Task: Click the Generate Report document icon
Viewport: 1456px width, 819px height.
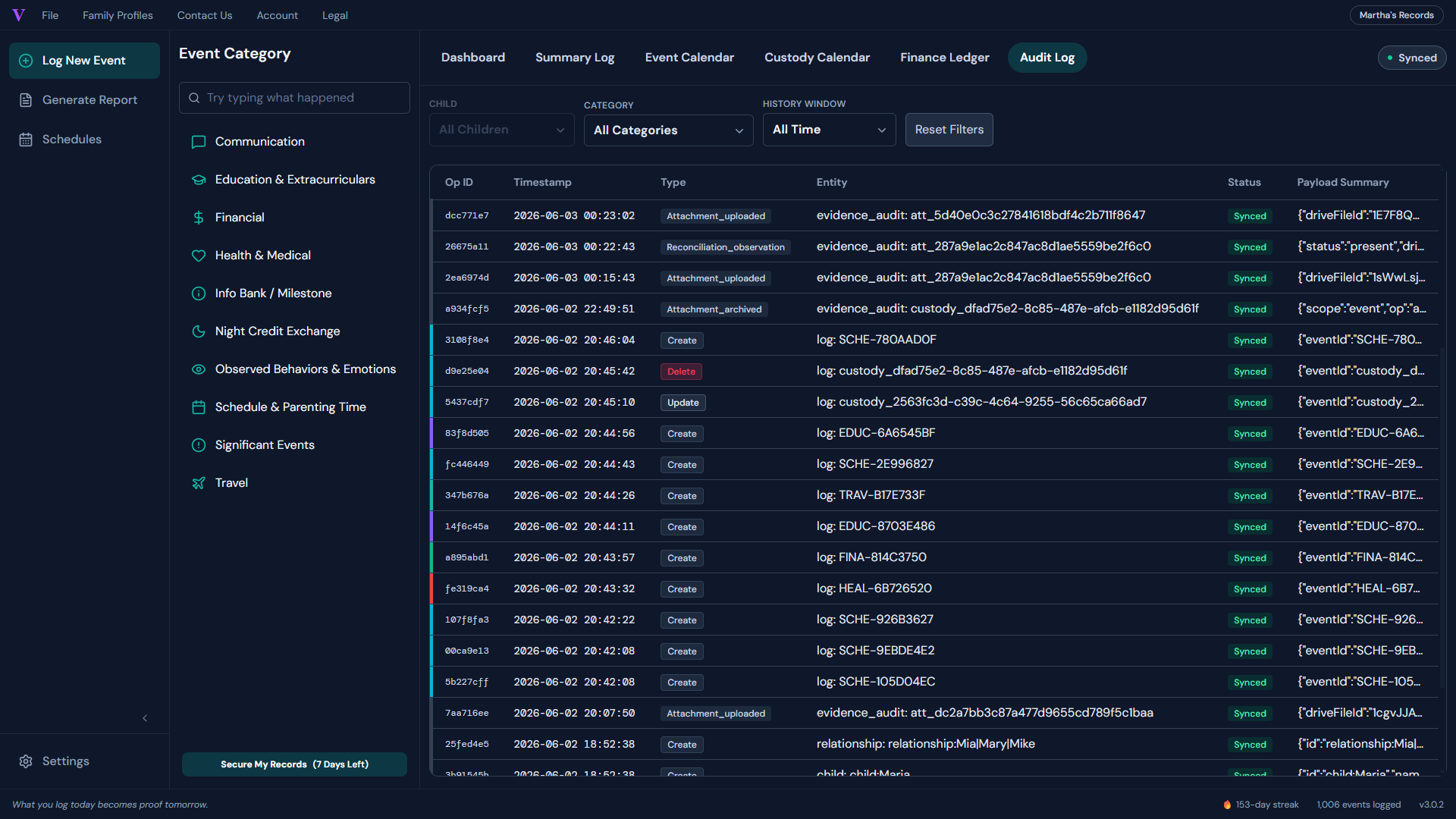Action: pos(26,100)
